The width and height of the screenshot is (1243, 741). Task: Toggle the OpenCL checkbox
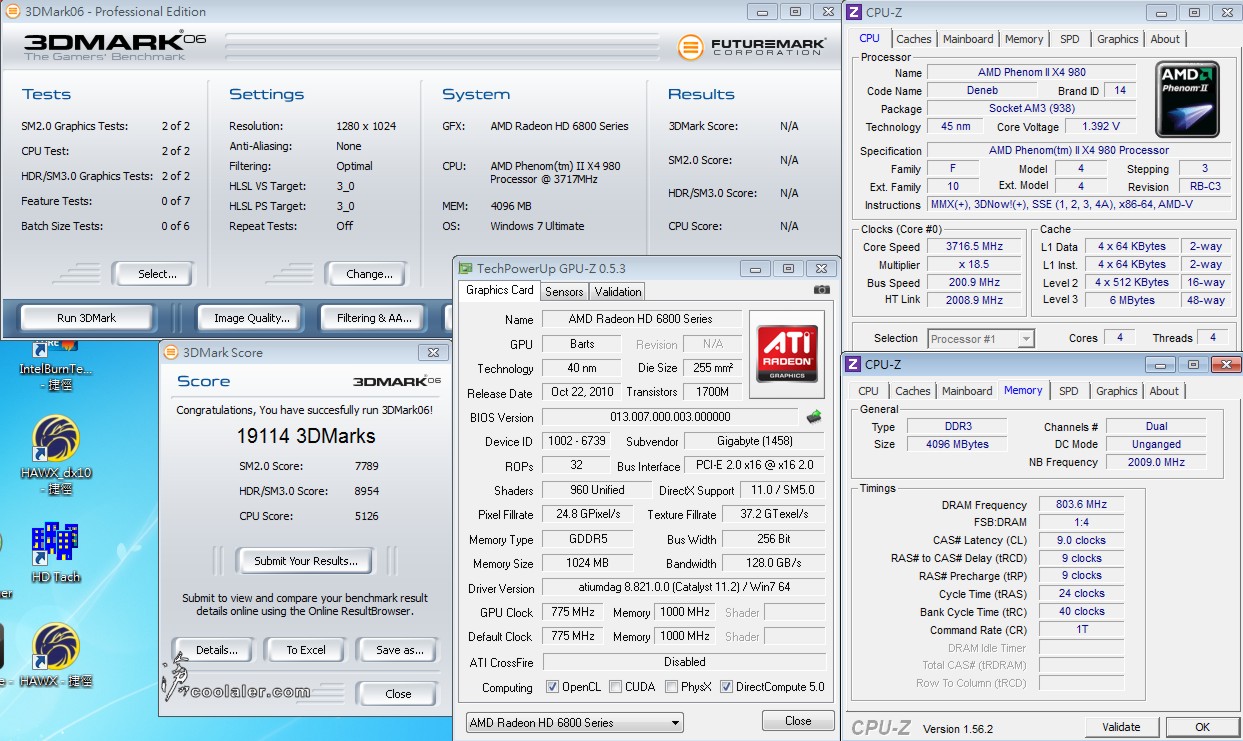[552, 687]
